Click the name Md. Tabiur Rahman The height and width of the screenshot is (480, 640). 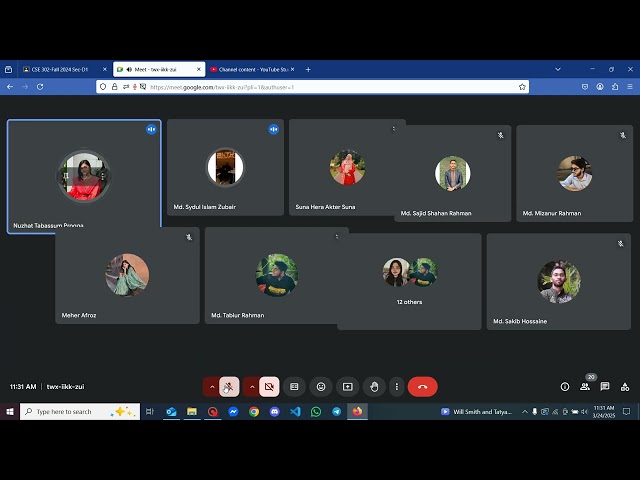(238, 315)
